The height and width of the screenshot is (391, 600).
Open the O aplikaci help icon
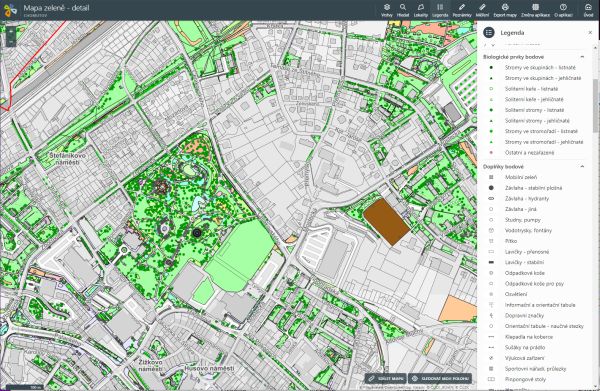pos(563,10)
